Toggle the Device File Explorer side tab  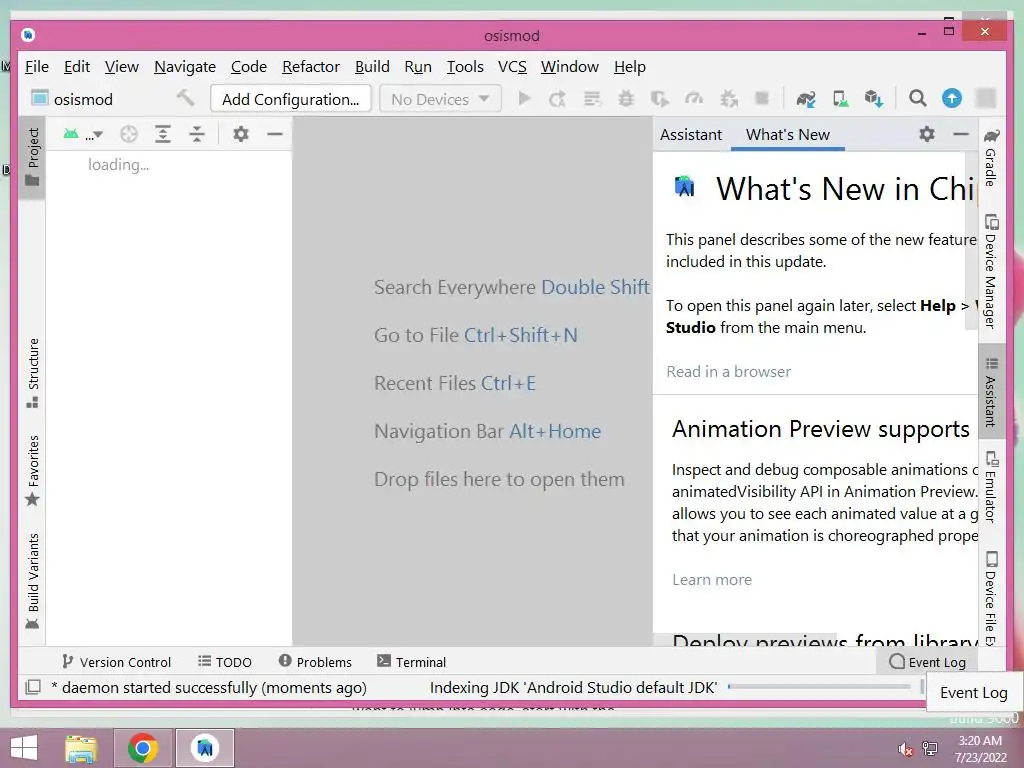click(991, 598)
